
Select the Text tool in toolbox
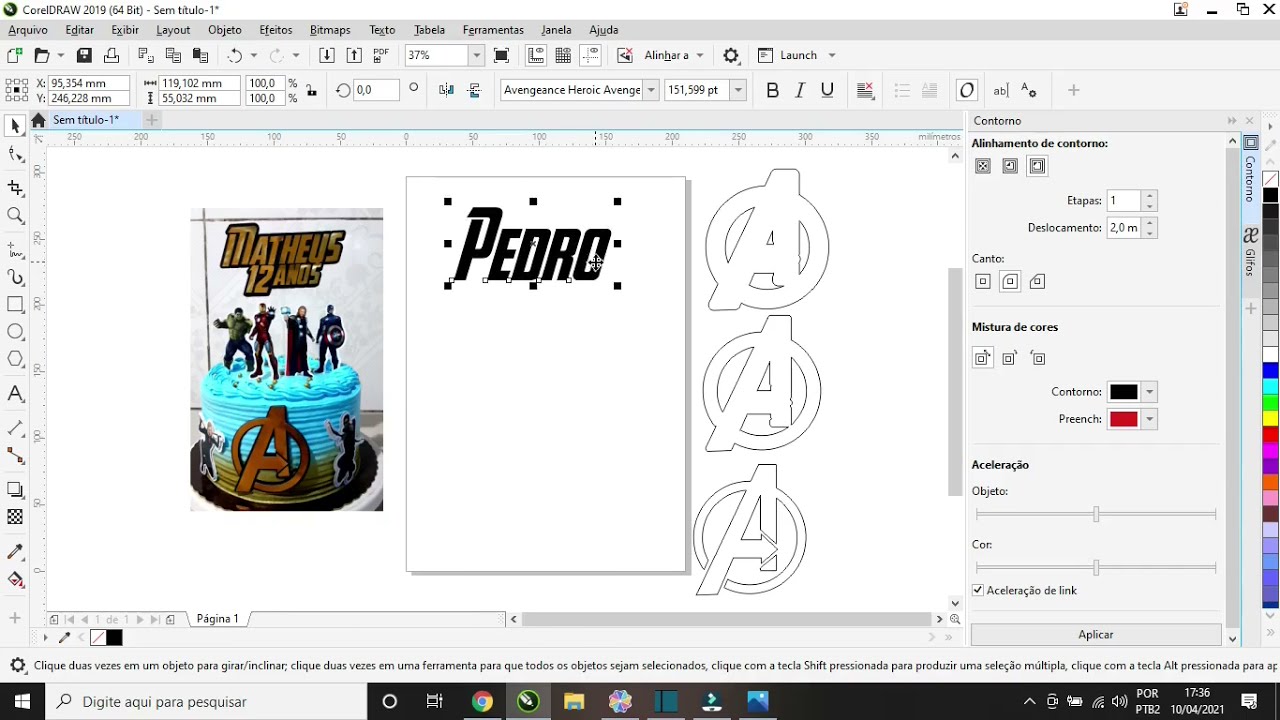(x=15, y=394)
